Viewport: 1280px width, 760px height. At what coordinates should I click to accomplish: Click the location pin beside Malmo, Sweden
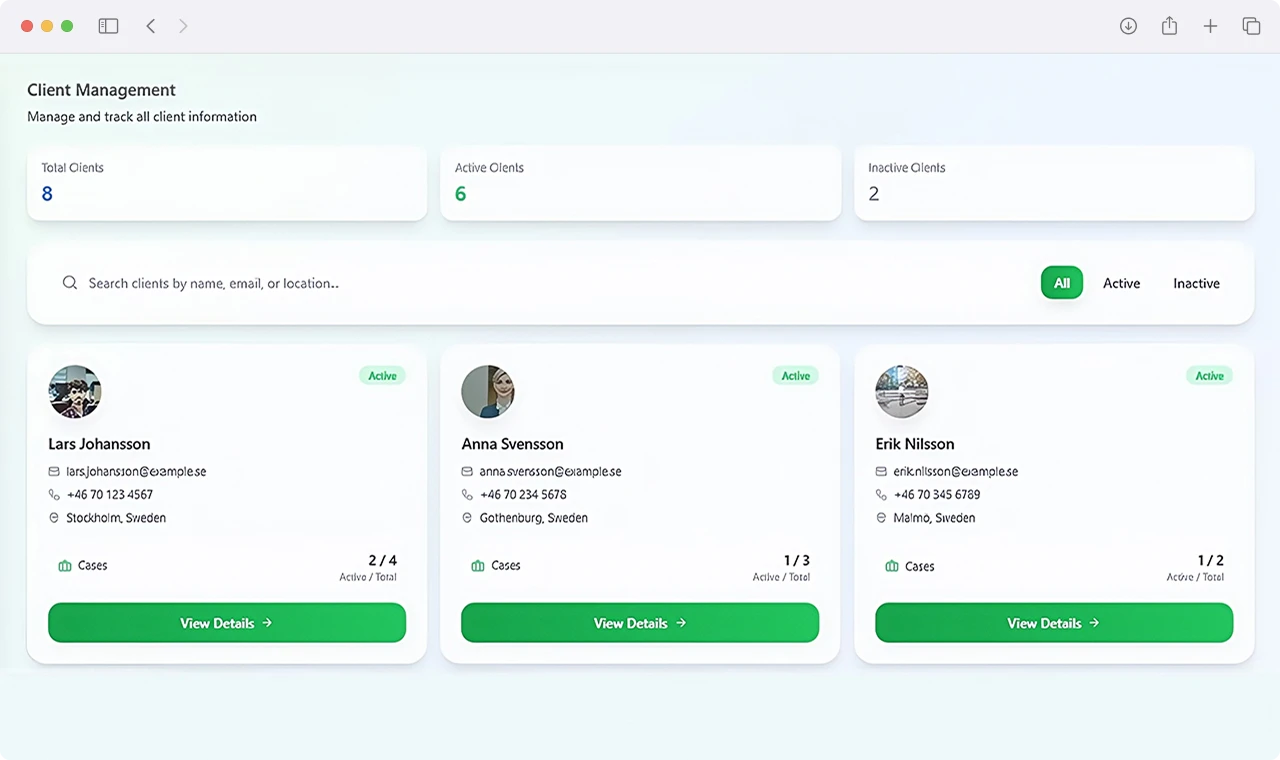click(x=881, y=518)
